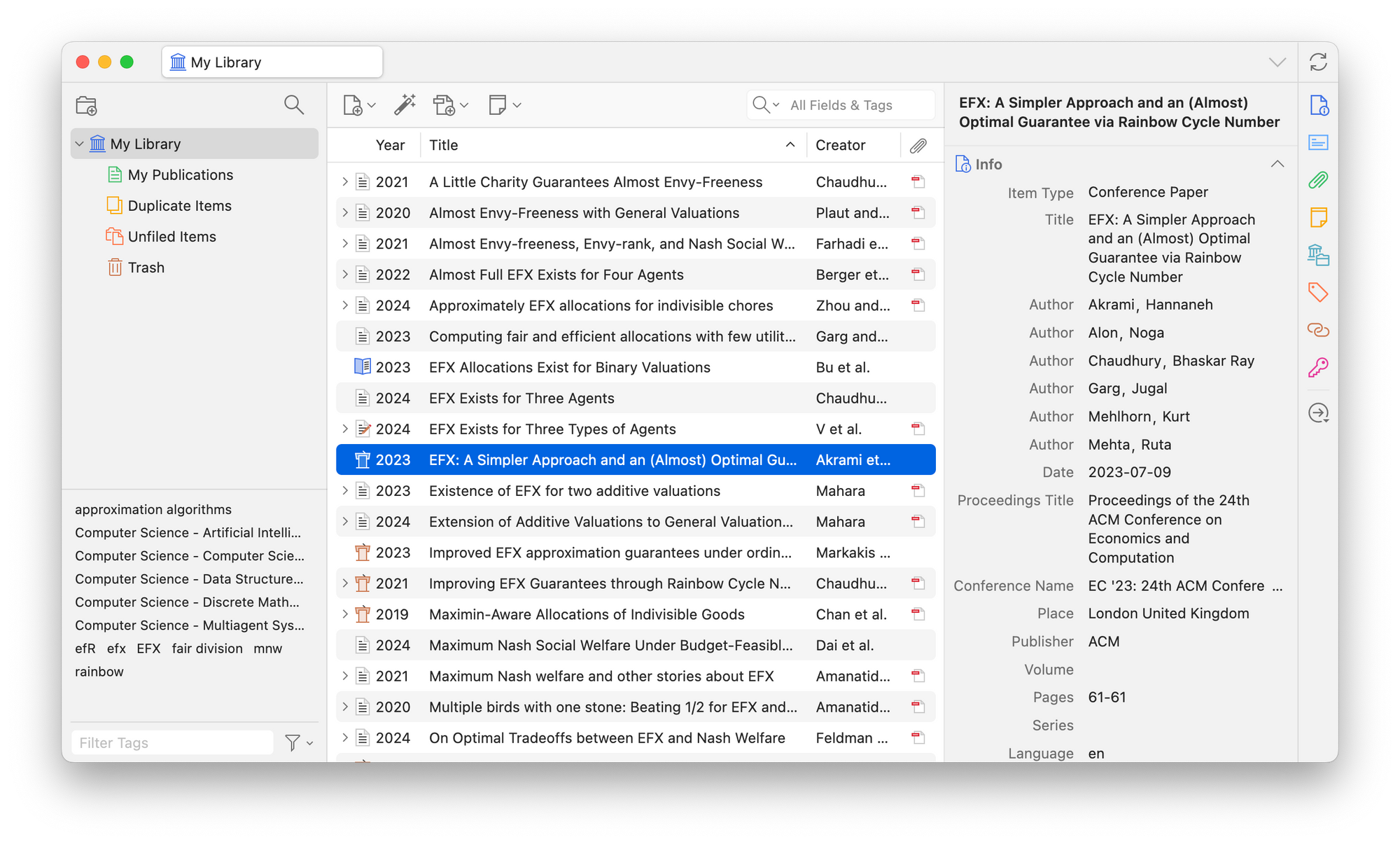Viewport: 1400px width, 844px height.
Task: Filter by the efR tag
Action: pyautogui.click(x=85, y=649)
